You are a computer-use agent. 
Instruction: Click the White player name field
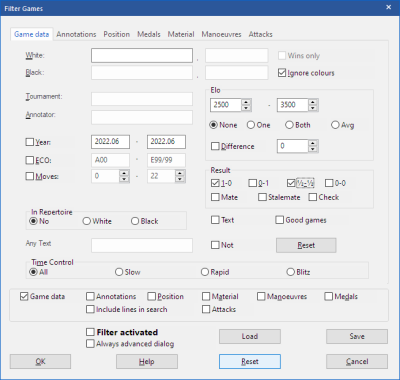click(142, 55)
